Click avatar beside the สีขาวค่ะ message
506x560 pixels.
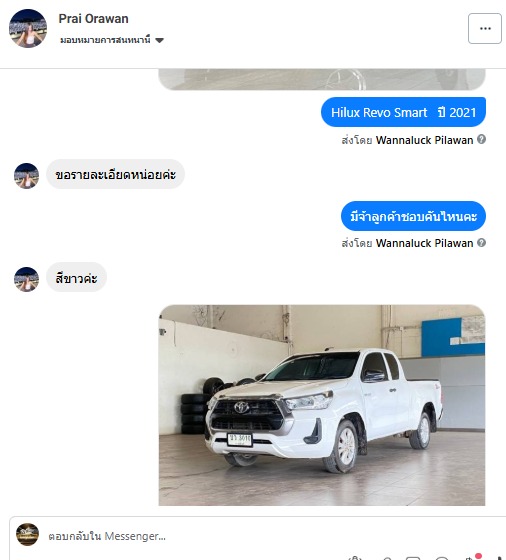(x=26, y=279)
